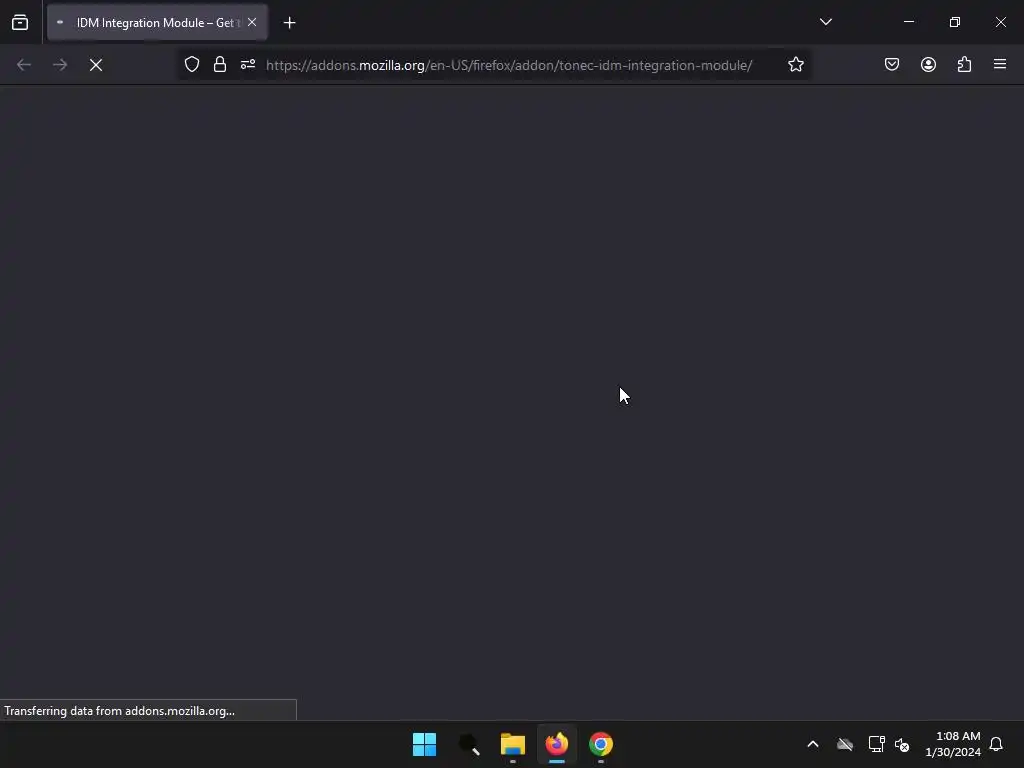Screen dimensions: 1024x768
Task: Open network status tray icon
Action: [x=876, y=744]
